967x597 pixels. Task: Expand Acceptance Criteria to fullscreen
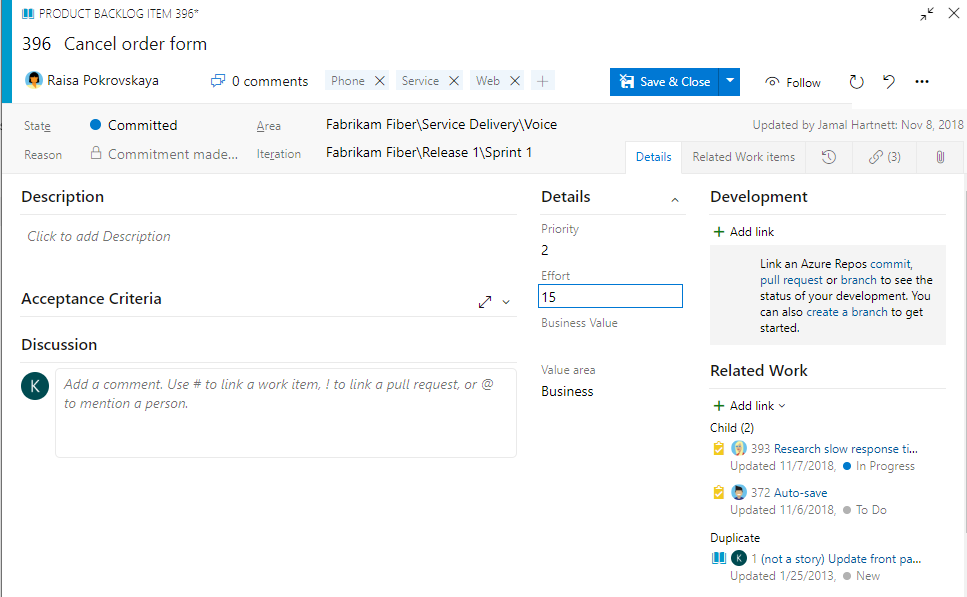pyautogui.click(x=485, y=300)
